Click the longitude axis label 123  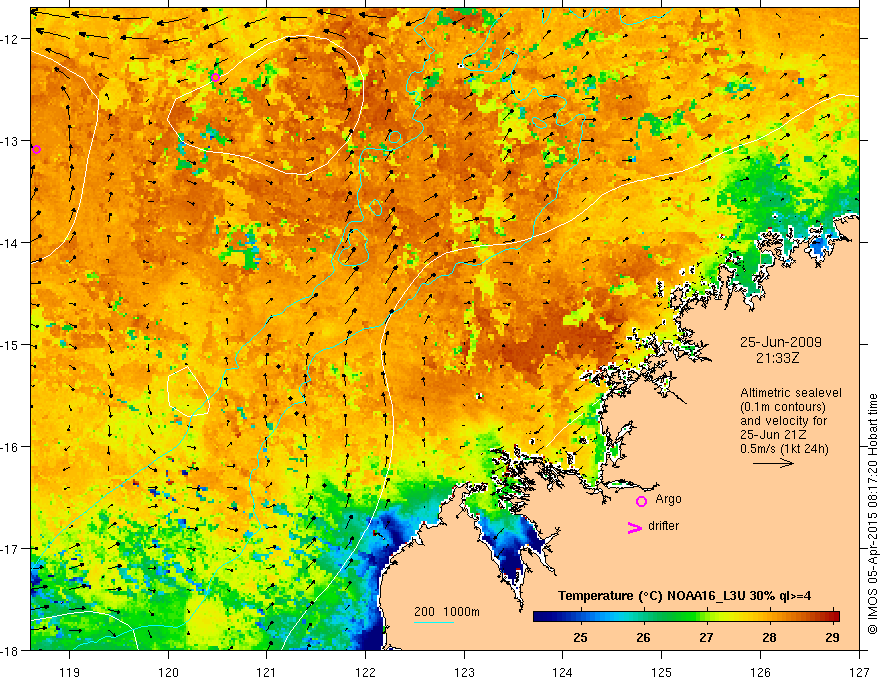pyautogui.click(x=464, y=672)
